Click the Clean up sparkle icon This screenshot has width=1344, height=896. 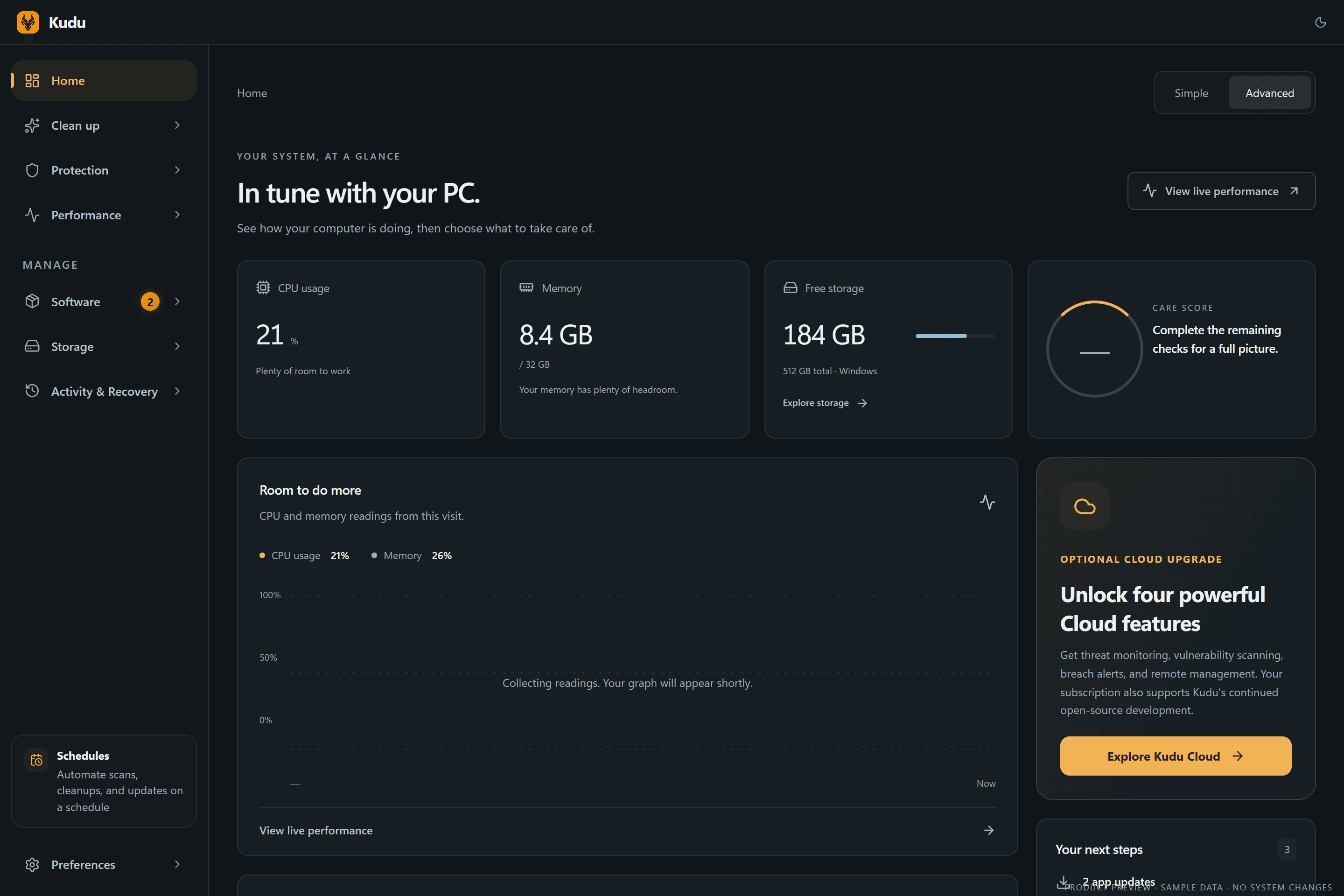pos(32,125)
